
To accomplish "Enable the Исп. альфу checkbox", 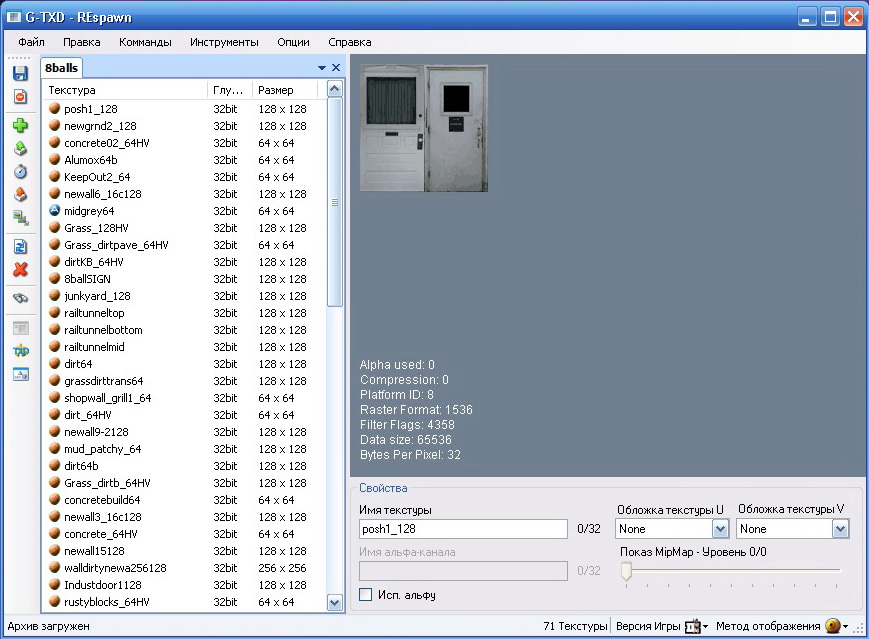I will pos(366,595).
